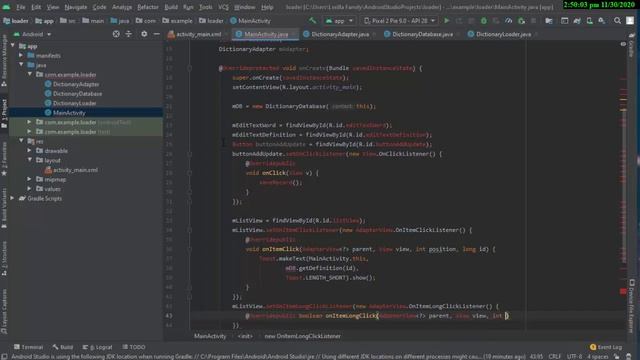
Task: Collapse the java folder
Action: click(x=21, y=65)
